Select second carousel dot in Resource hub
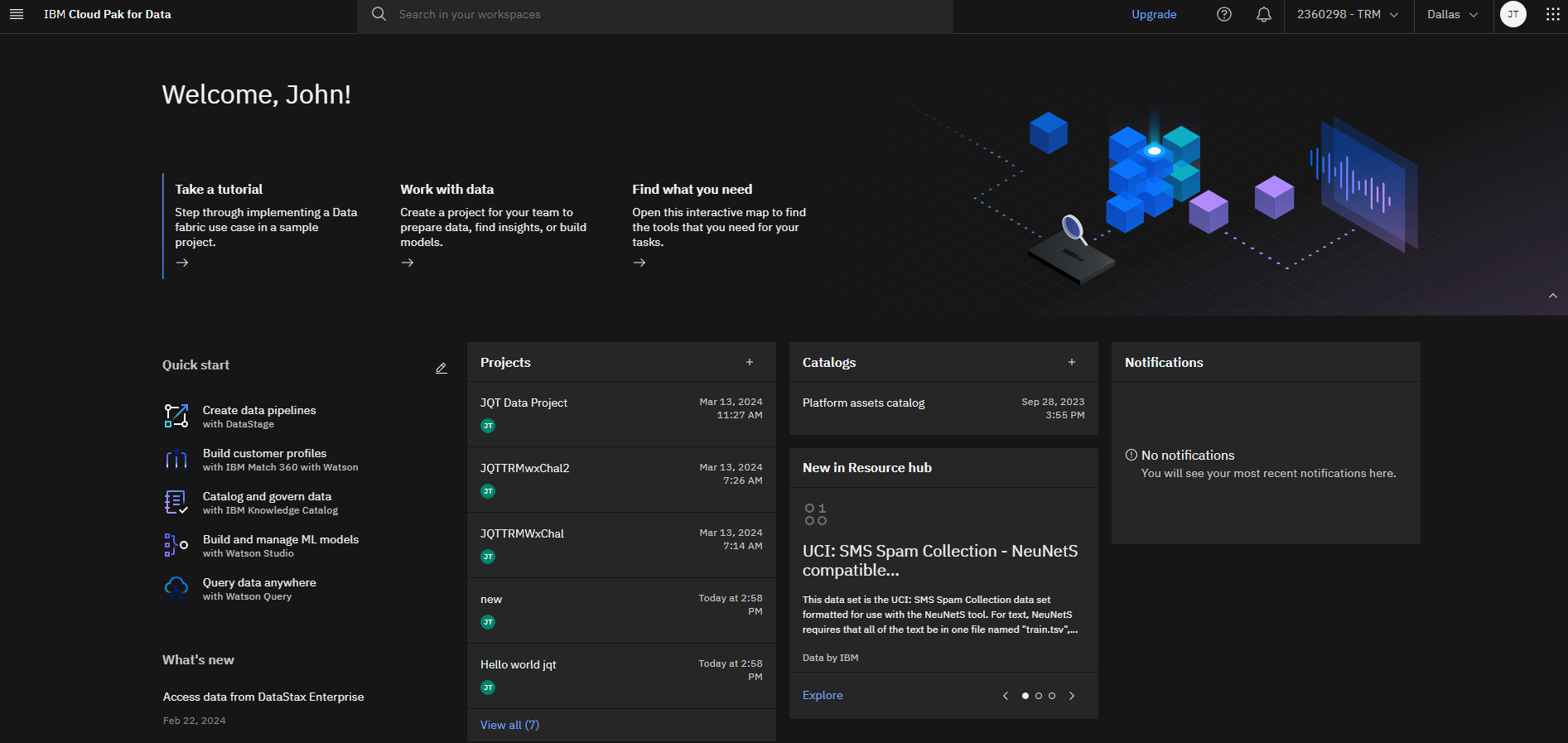 [x=1039, y=696]
